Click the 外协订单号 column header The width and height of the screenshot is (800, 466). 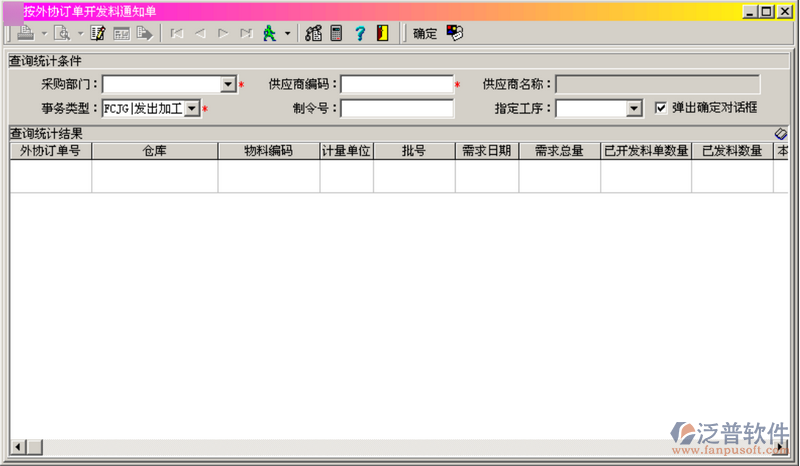click(51, 151)
